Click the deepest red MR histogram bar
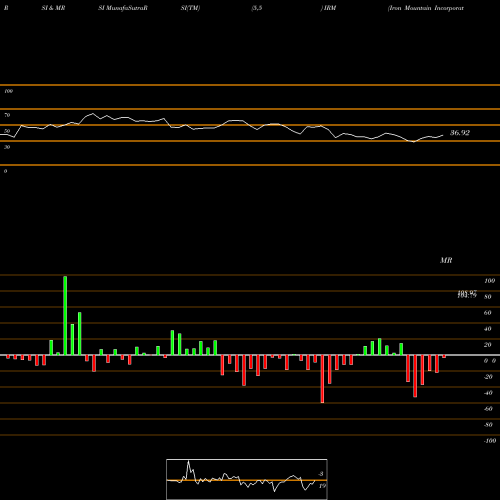 point(322,379)
